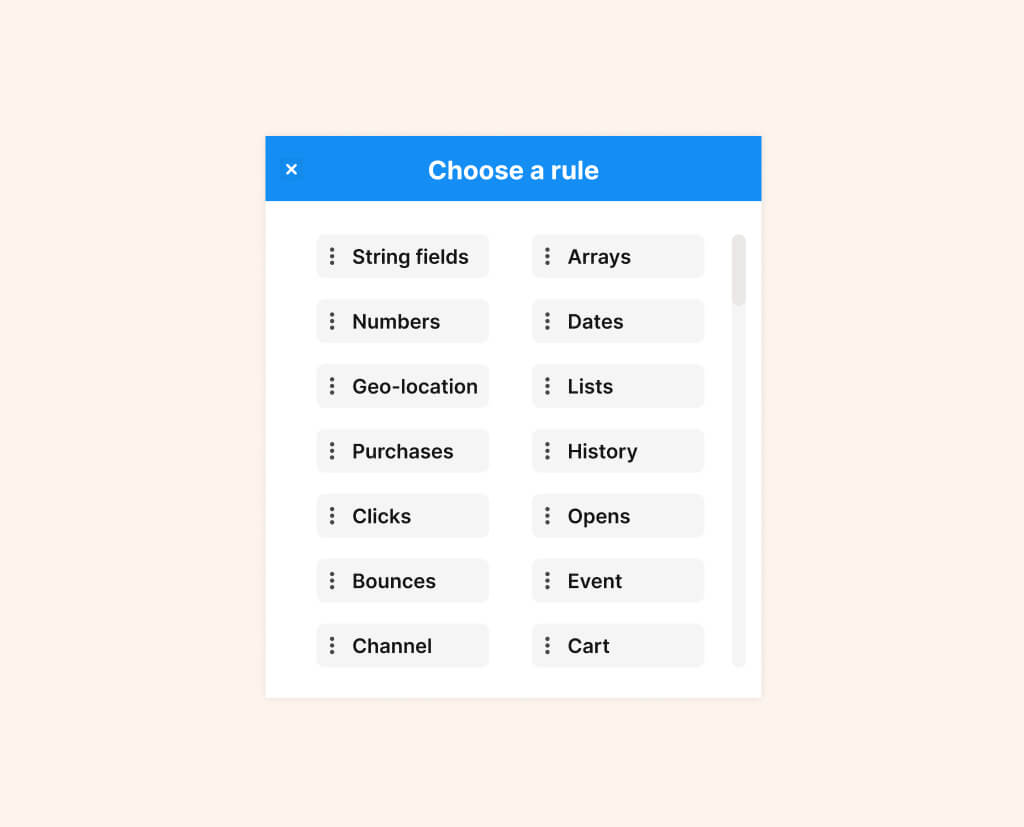Click the three-dot icon next to Lists

click(547, 386)
